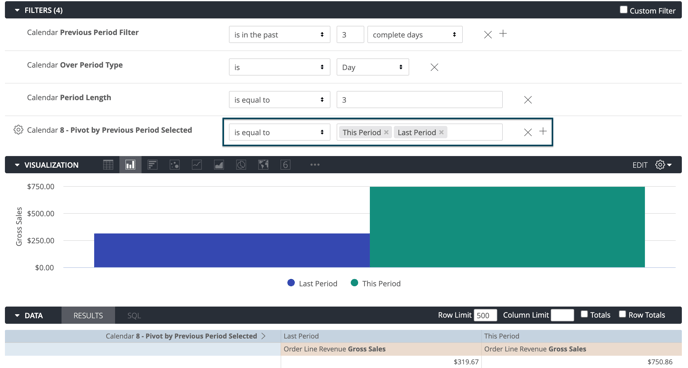Click the blue Last Period bar

click(232, 250)
